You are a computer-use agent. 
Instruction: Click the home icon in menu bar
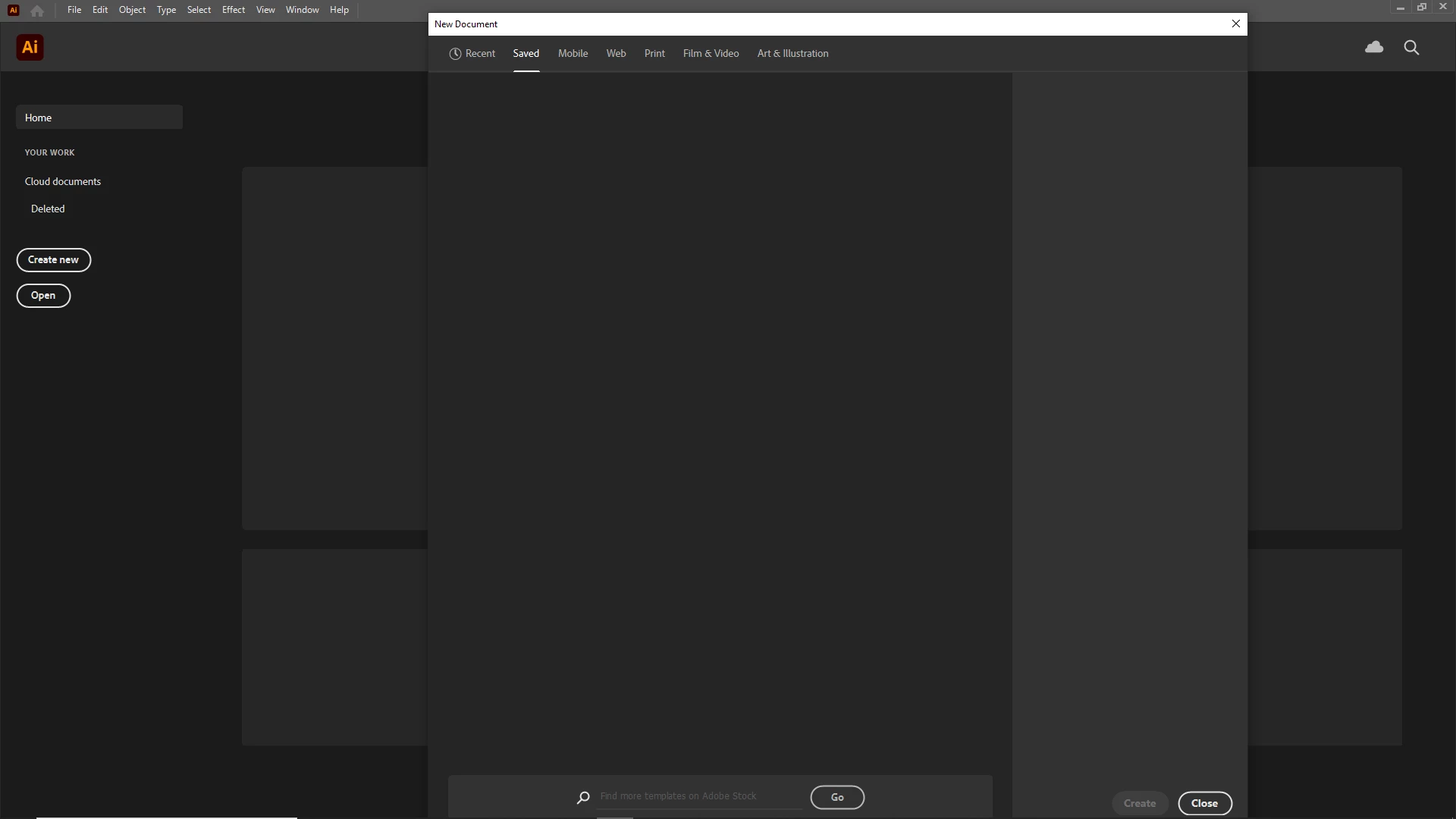tap(37, 11)
